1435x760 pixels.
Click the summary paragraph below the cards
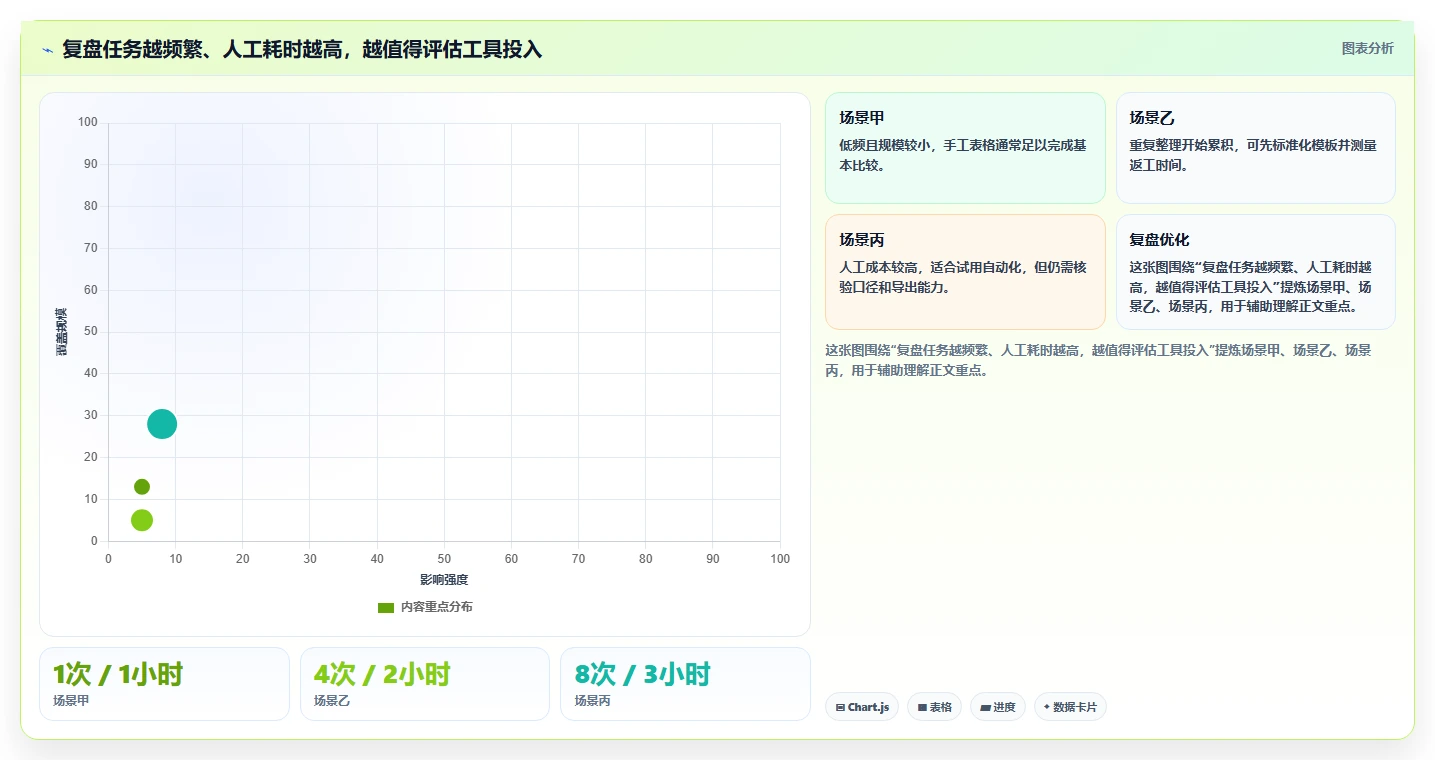(1098, 360)
